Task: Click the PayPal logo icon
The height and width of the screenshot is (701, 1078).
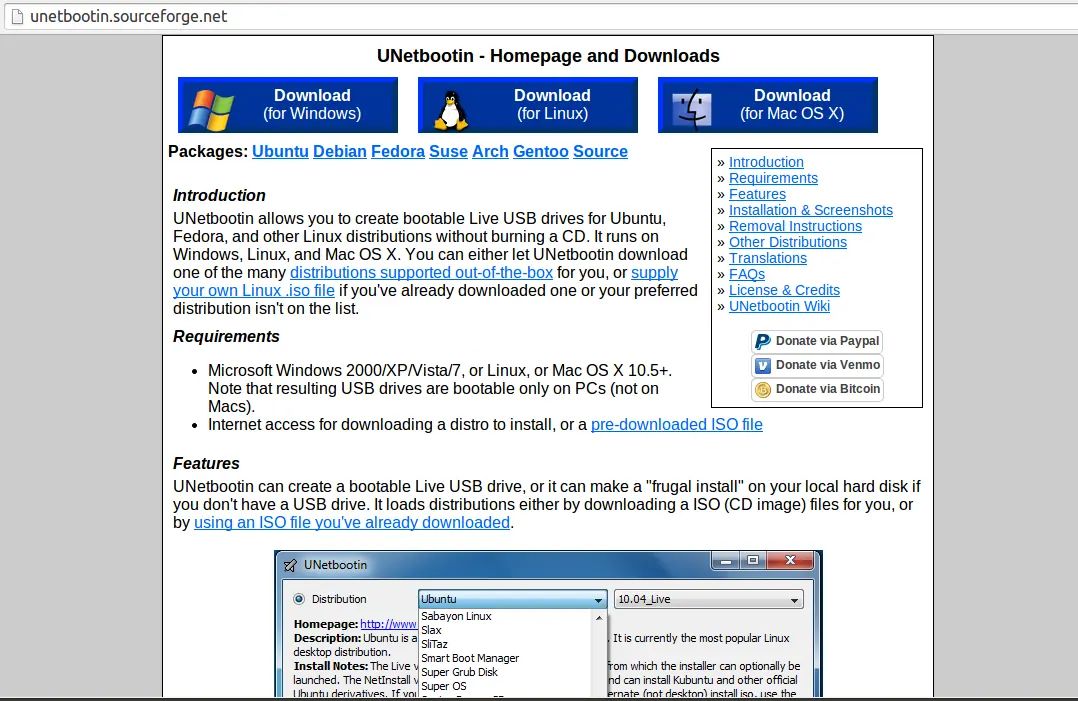Action: point(762,342)
